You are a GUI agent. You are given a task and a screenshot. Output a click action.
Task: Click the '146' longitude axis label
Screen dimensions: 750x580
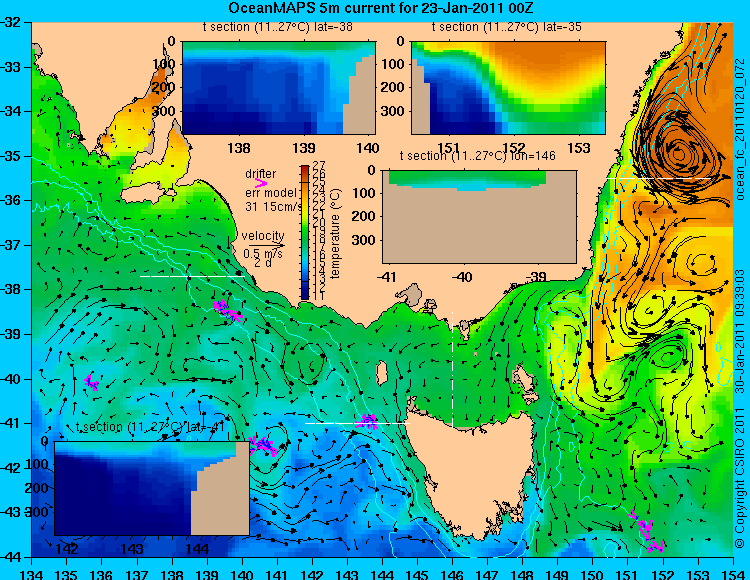[452, 574]
